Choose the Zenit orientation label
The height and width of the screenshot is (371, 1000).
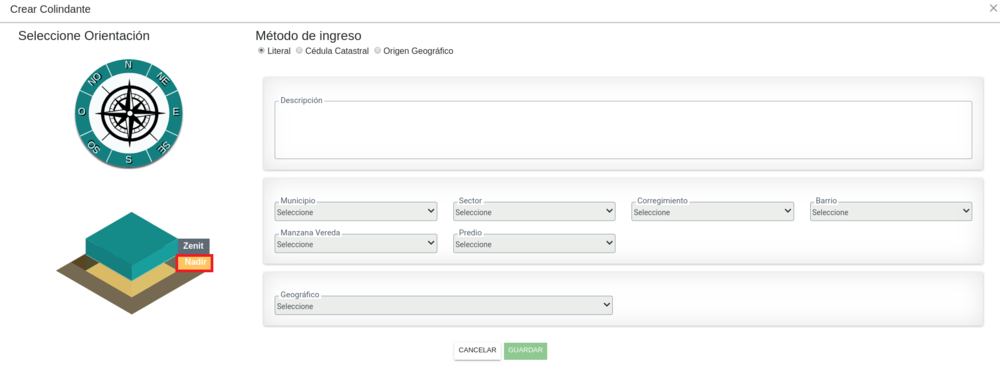point(193,246)
